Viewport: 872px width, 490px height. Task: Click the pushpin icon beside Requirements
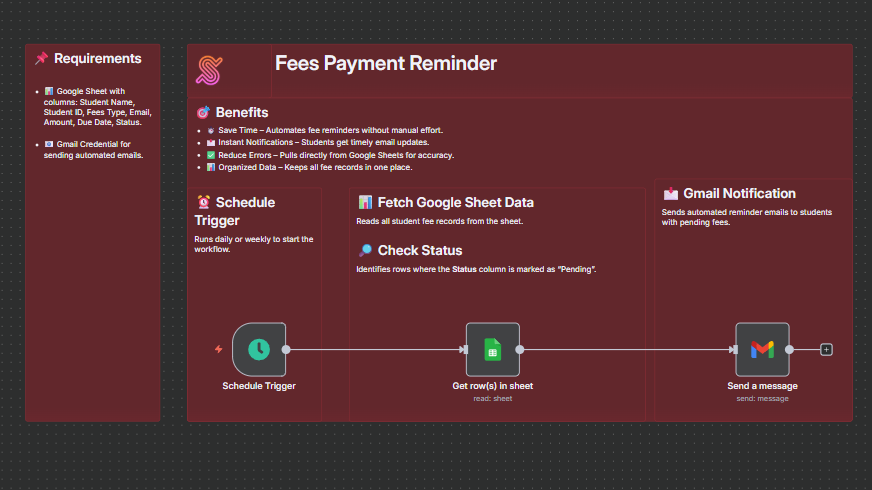click(41, 59)
